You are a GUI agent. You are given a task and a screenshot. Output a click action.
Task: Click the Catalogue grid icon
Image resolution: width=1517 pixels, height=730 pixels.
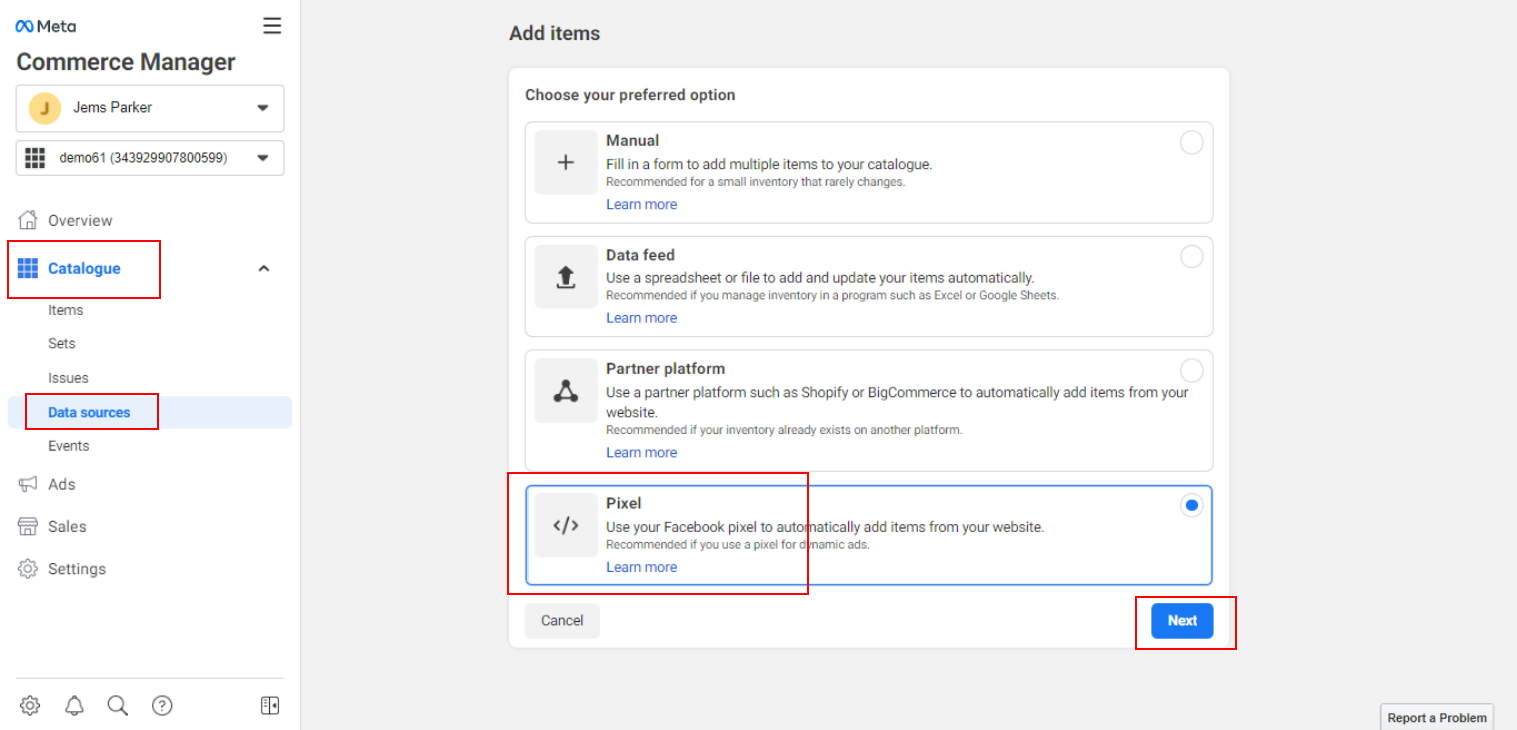point(28,268)
